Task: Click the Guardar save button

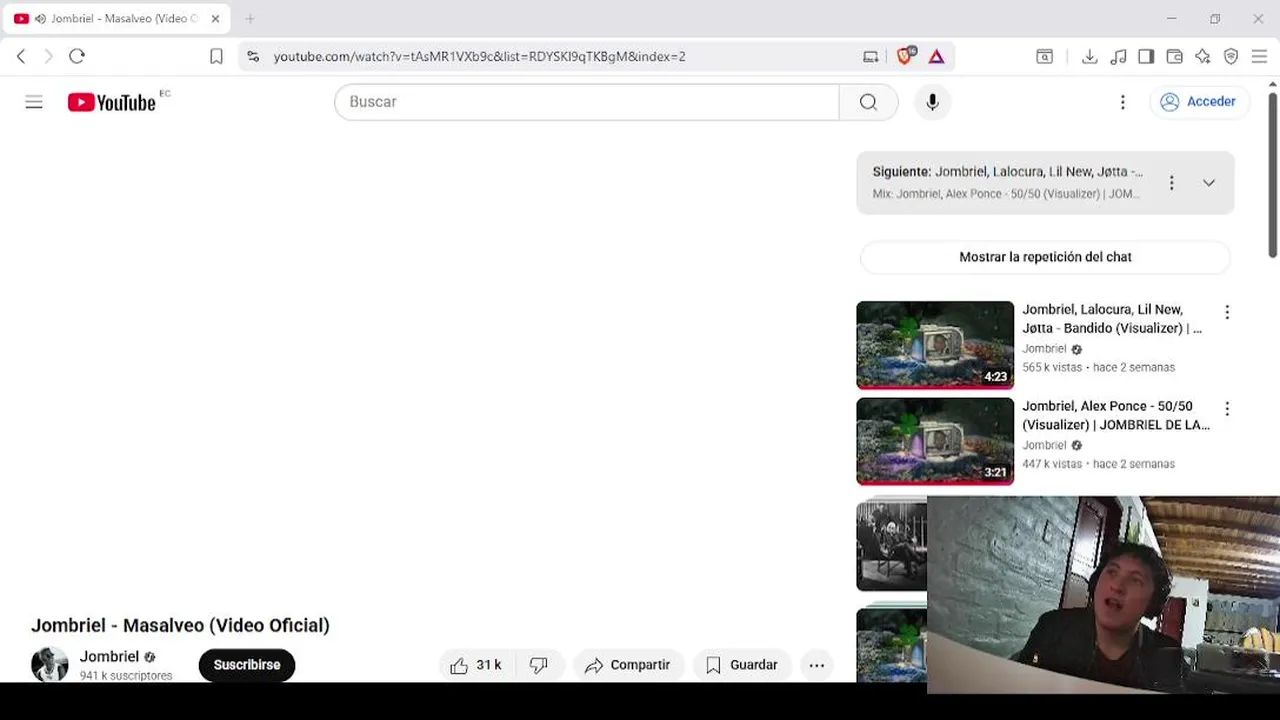Action: tap(742, 665)
